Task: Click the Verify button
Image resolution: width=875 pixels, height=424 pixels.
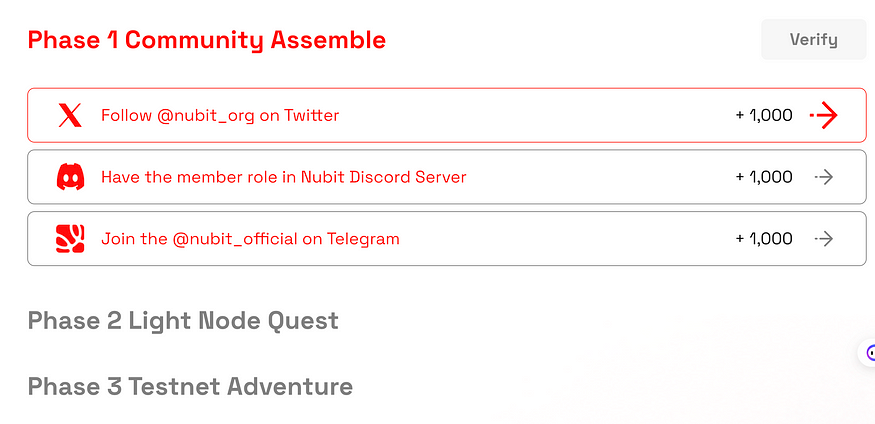Action: point(814,40)
